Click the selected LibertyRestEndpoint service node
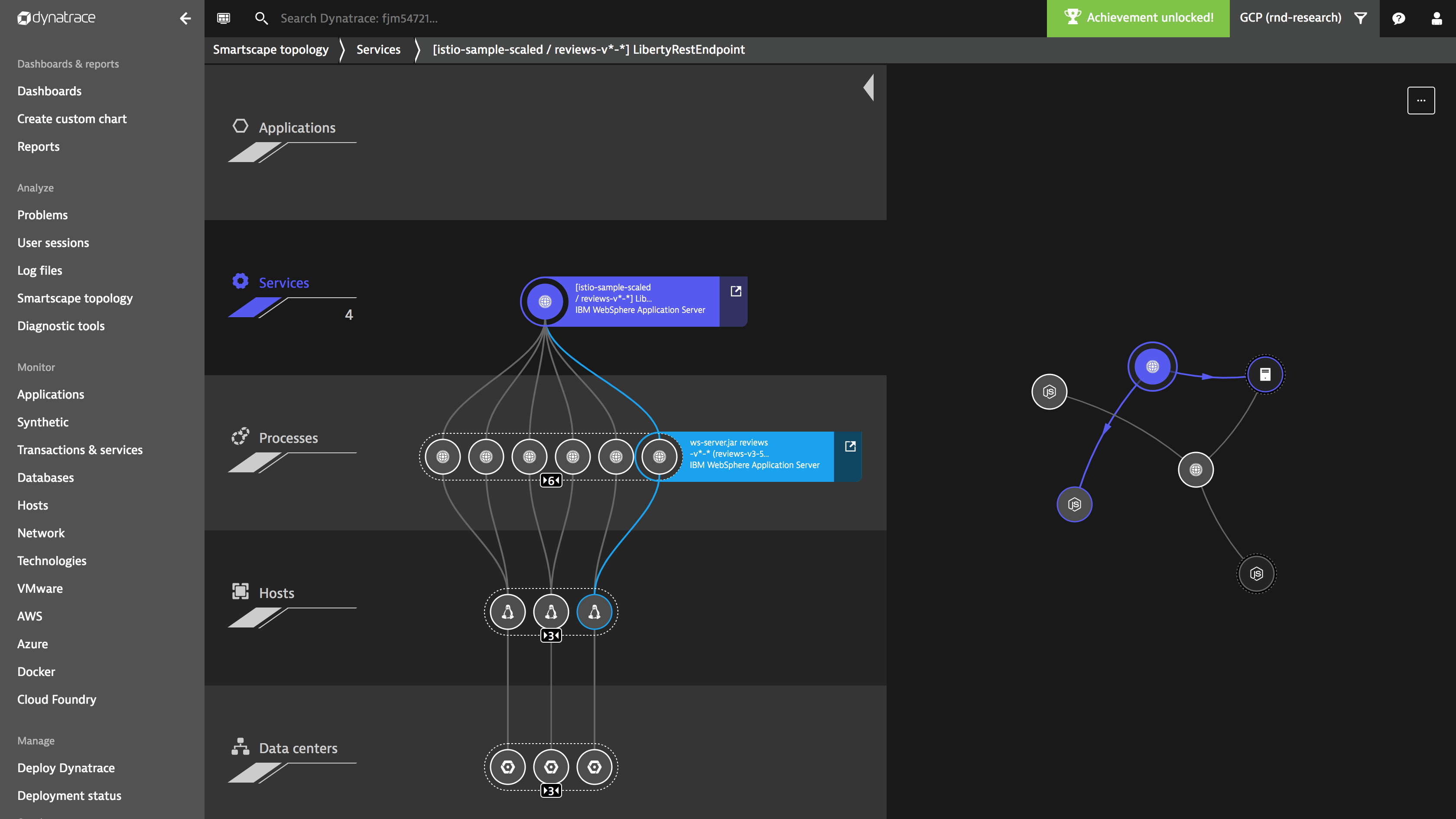Screen dimensions: 1456x819 [x=545, y=301]
